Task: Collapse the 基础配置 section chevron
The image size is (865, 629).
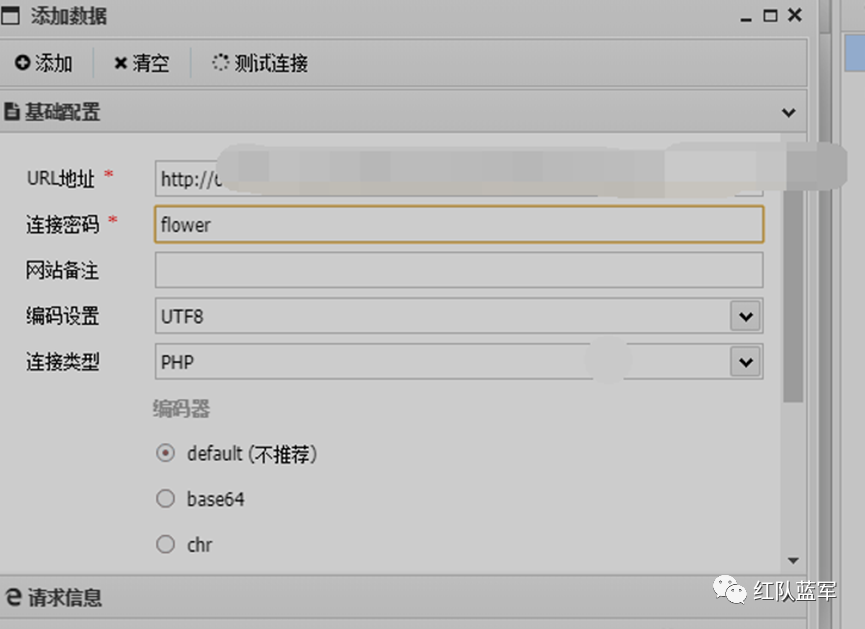Action: point(787,112)
